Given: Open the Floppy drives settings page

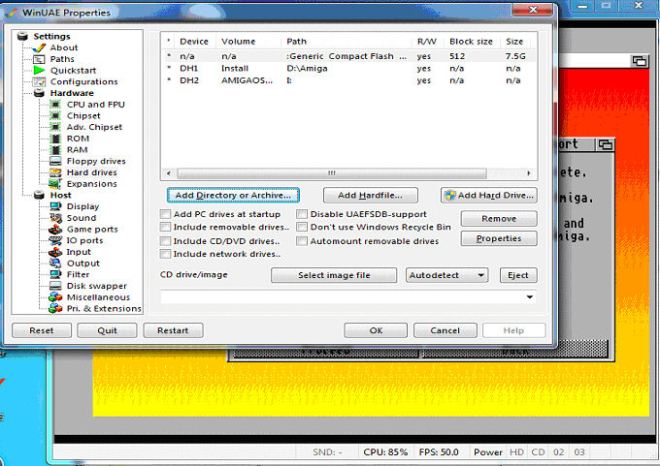Looking at the screenshot, I should [96, 161].
